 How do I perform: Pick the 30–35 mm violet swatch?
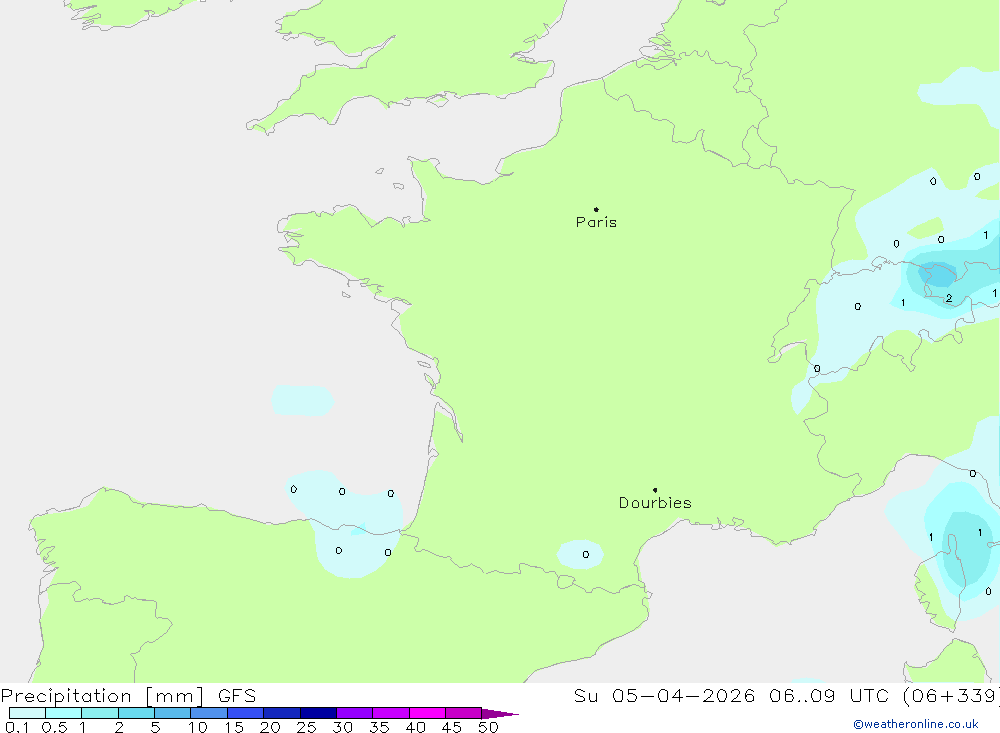354,713
